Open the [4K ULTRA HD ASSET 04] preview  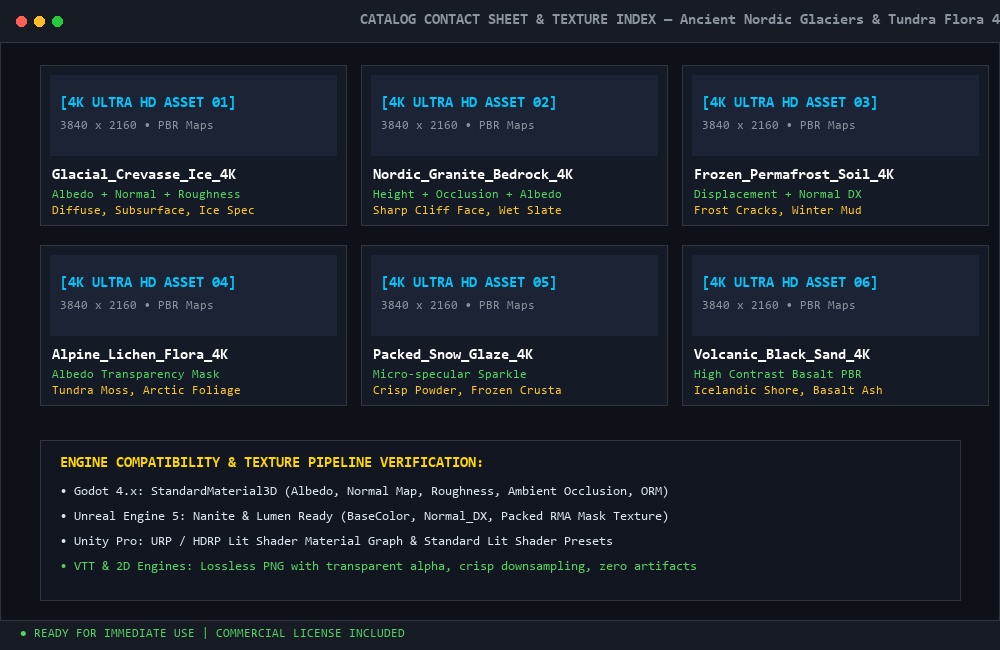point(193,295)
